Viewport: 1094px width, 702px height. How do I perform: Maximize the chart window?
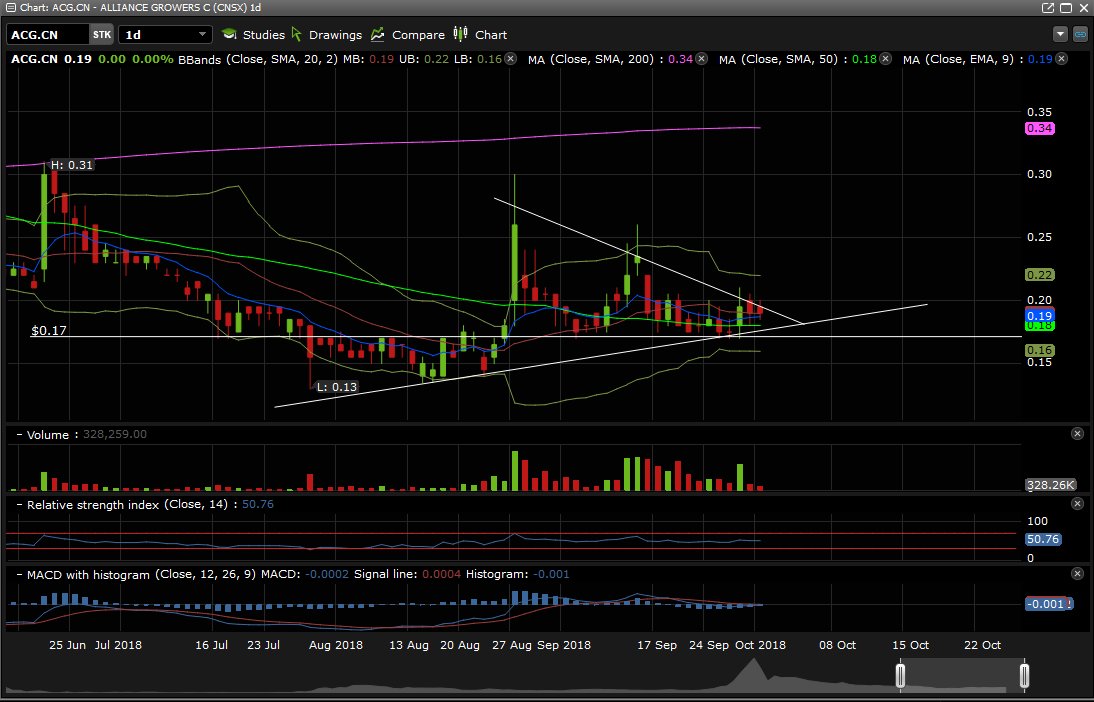(x=1066, y=8)
